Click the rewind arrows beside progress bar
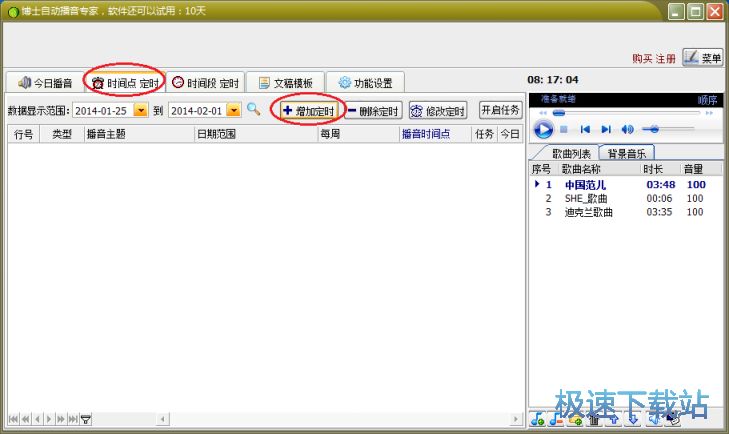 (x=543, y=113)
